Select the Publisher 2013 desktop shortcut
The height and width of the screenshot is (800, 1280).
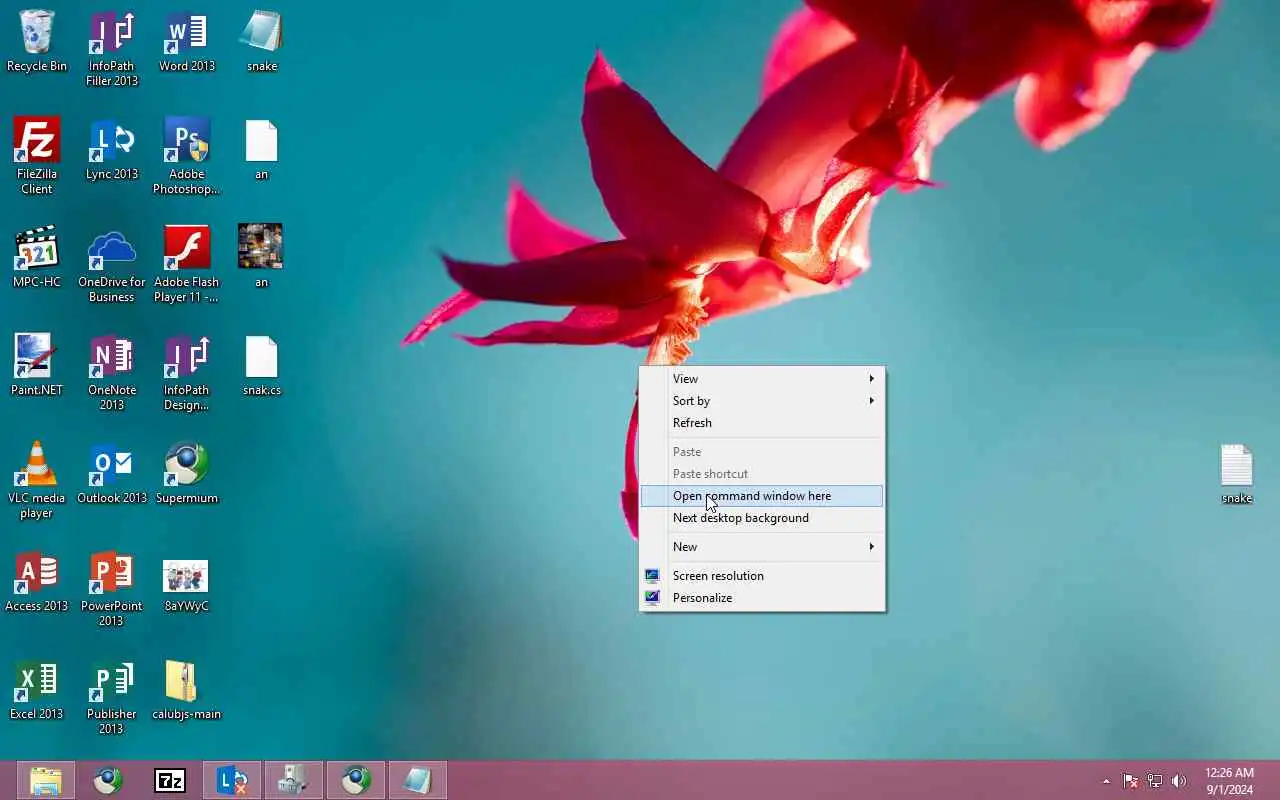(112, 696)
